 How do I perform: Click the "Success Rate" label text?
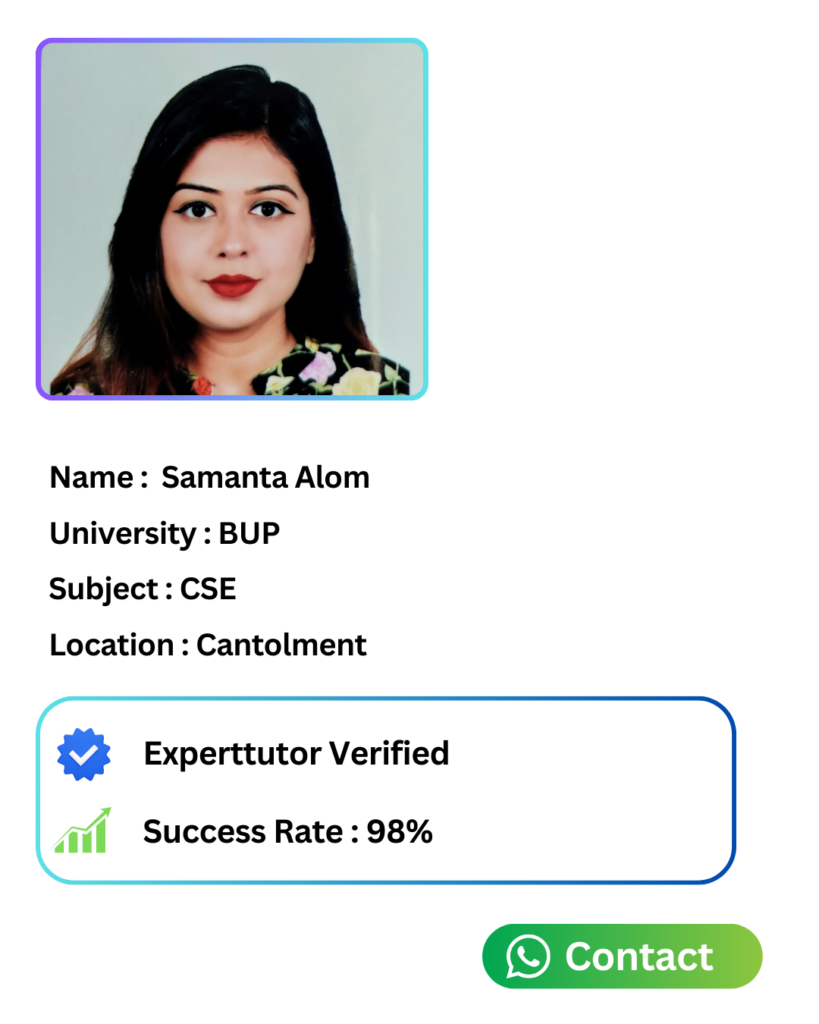click(243, 831)
